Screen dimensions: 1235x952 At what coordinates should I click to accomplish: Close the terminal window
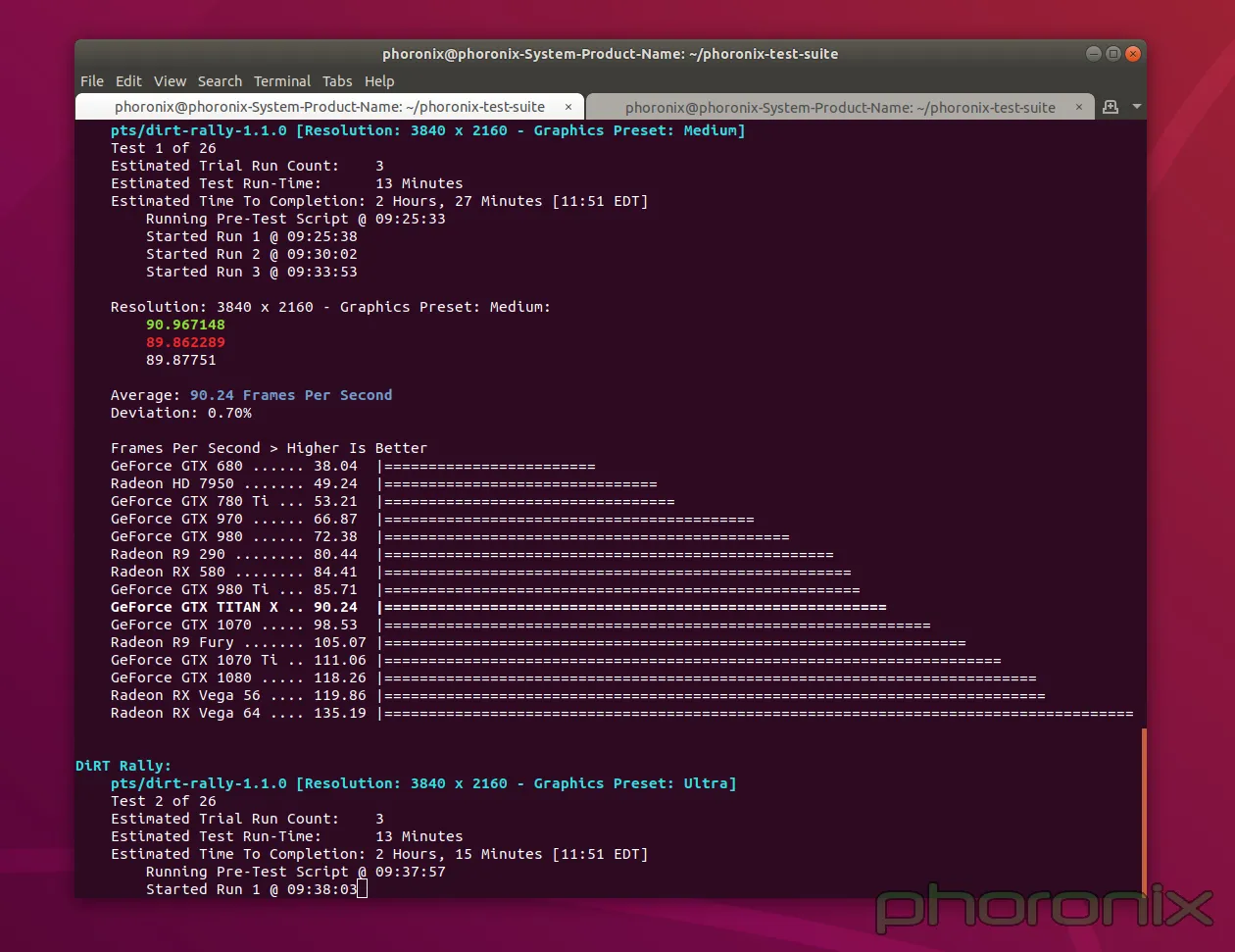(1133, 54)
